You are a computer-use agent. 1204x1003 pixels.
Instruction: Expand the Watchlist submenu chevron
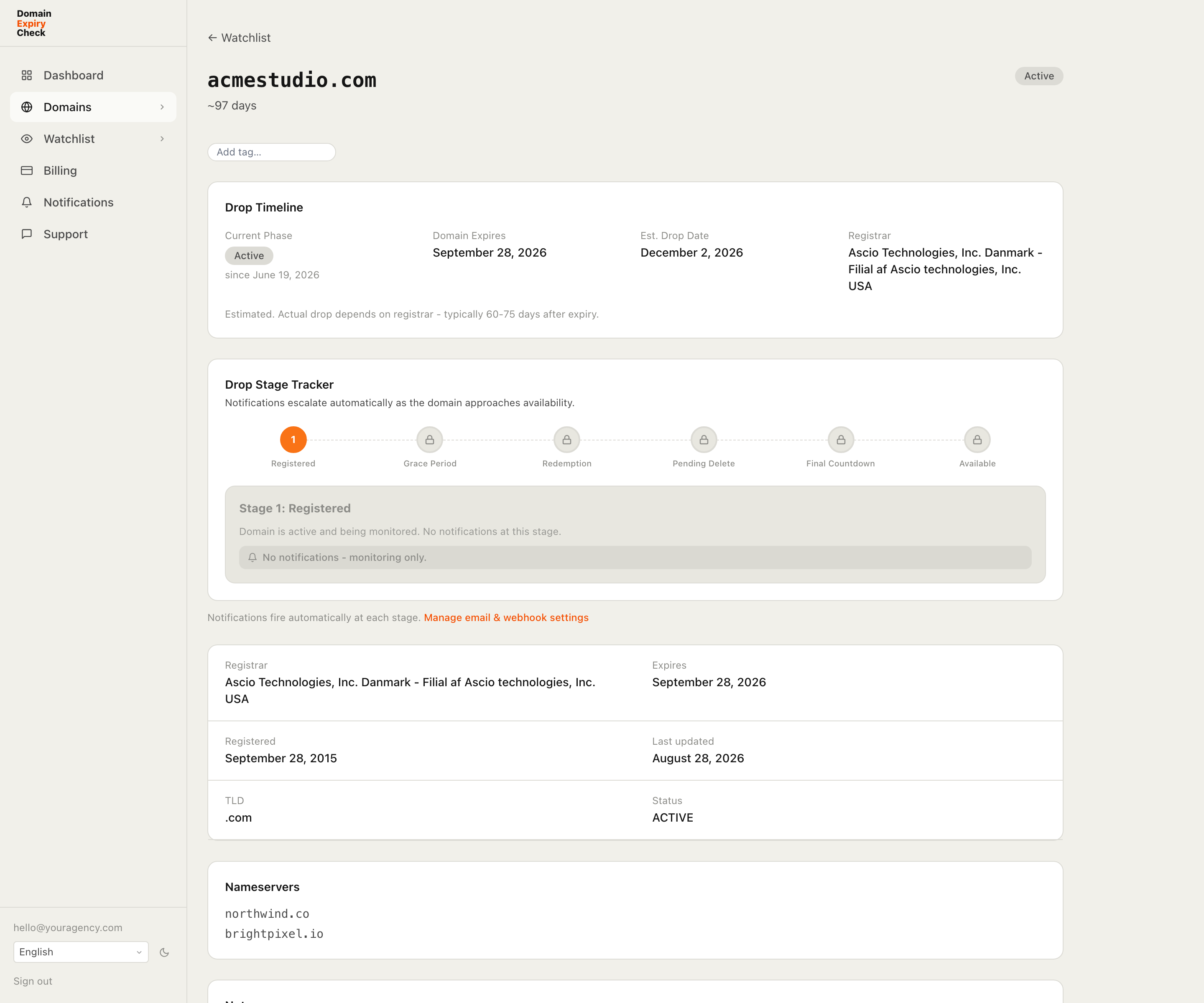[162, 139]
